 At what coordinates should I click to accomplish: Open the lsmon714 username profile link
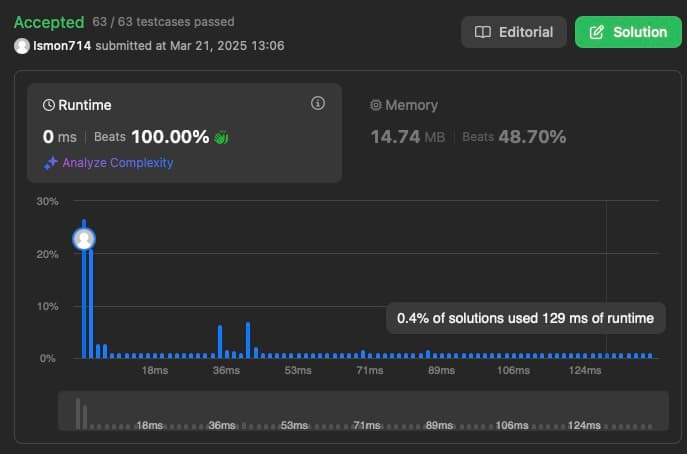[x=62, y=46]
